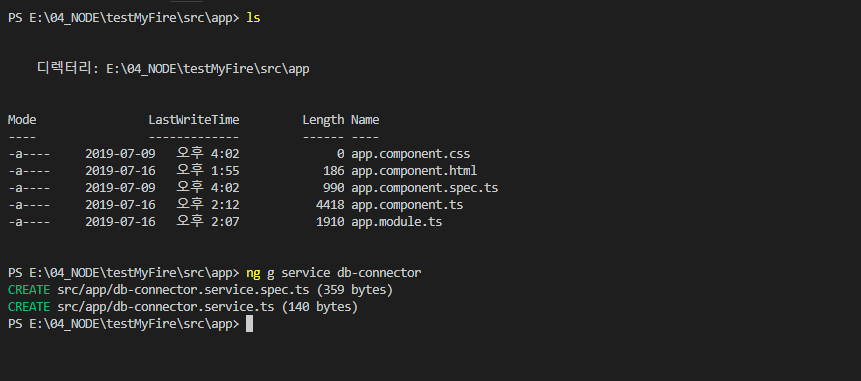The width and height of the screenshot is (861, 381).
Task: Click the time 오후 2:07
Action: coord(208,222)
